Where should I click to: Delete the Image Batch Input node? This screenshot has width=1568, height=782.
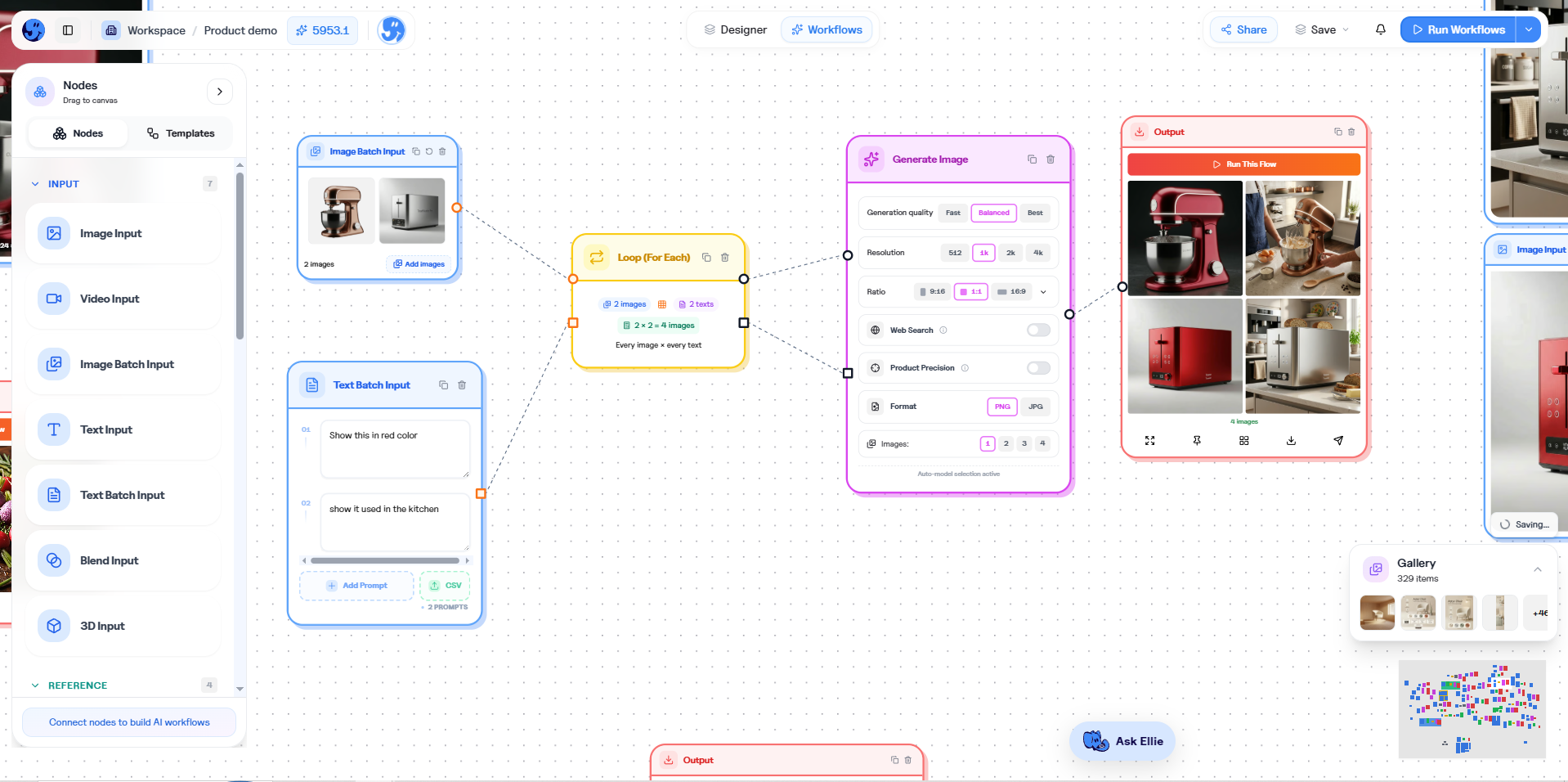coord(442,151)
